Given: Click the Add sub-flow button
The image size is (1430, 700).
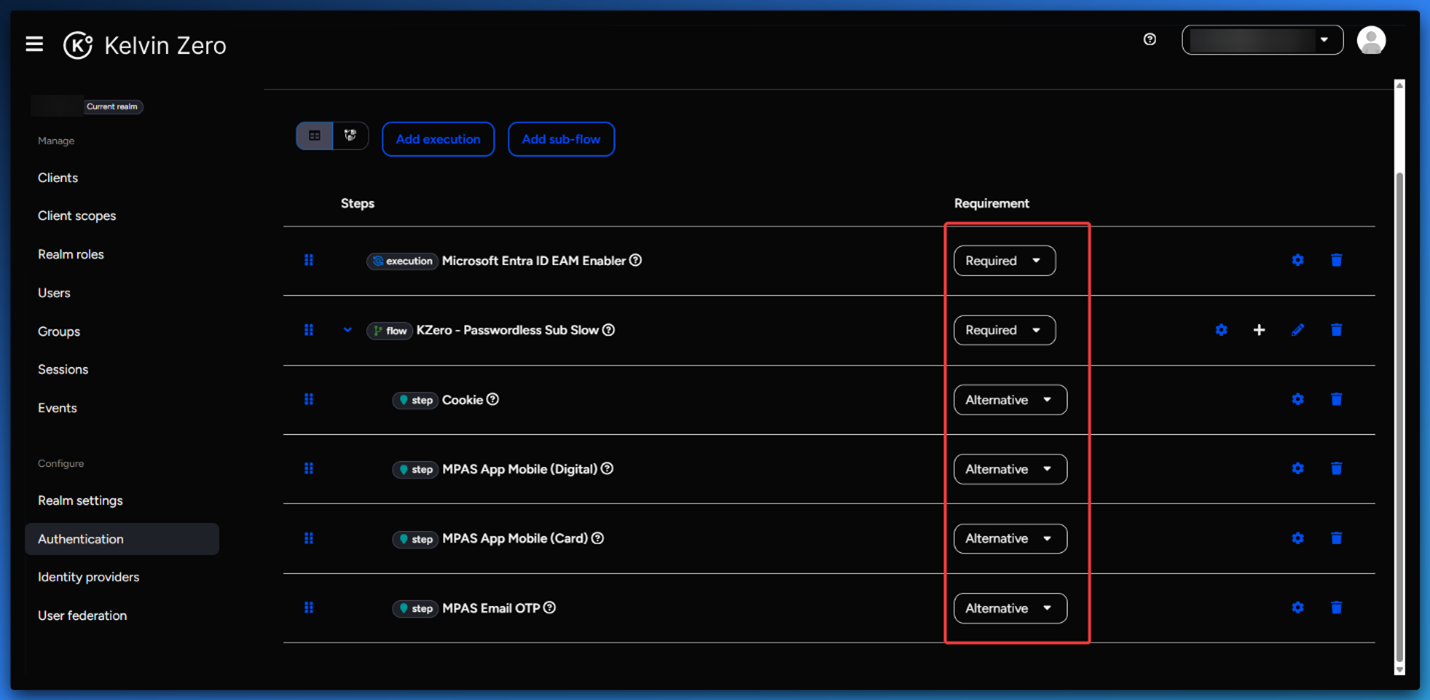Looking at the screenshot, I should point(561,139).
